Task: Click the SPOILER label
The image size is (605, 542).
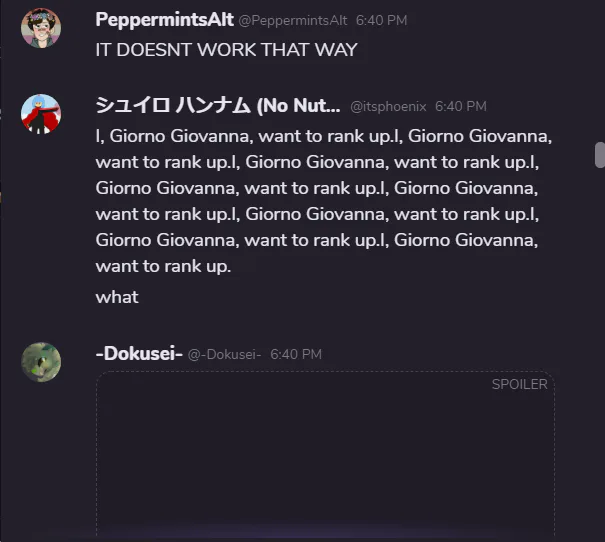Action: tap(519, 384)
